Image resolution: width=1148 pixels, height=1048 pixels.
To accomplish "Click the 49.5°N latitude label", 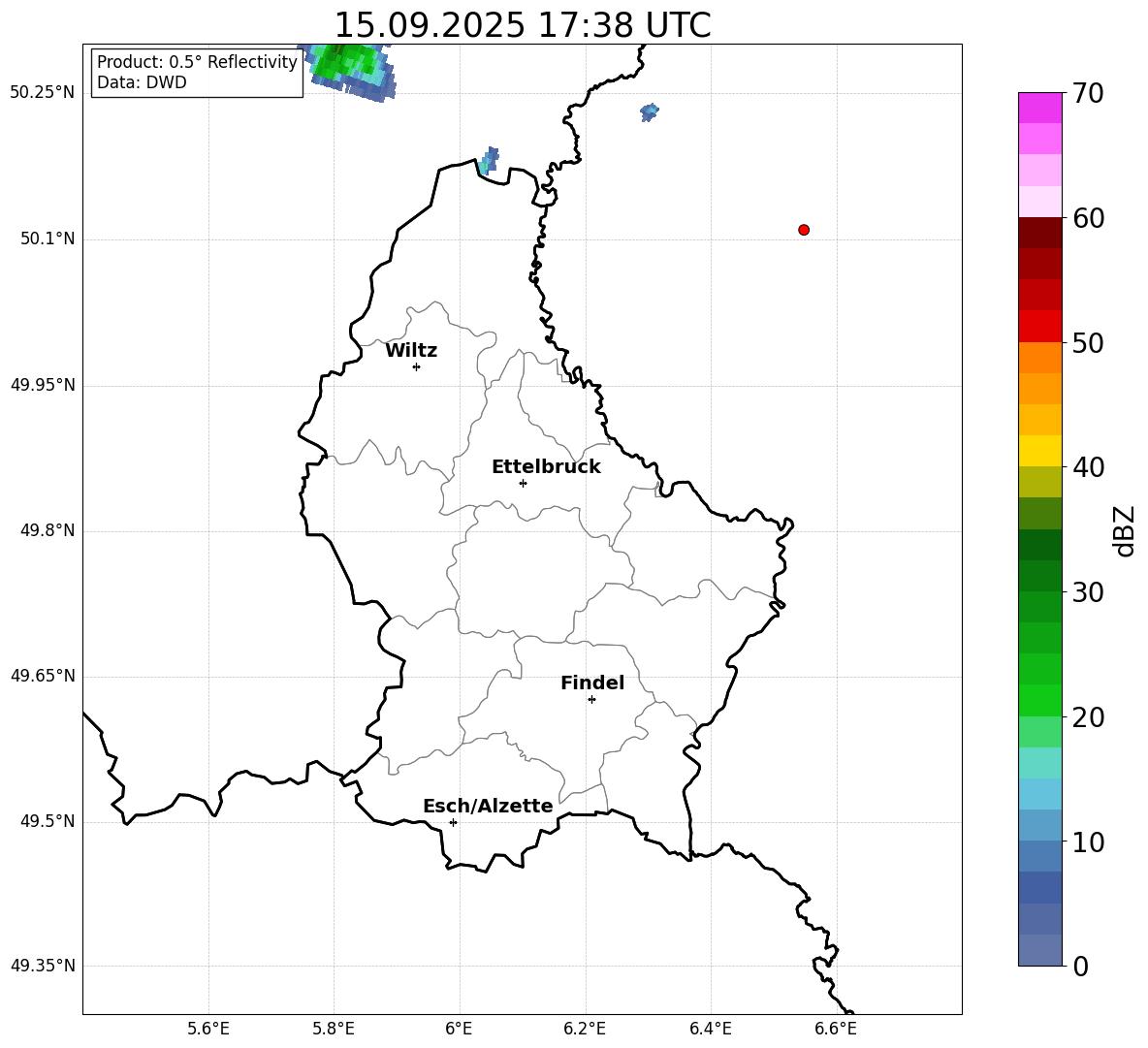I will click(x=48, y=821).
